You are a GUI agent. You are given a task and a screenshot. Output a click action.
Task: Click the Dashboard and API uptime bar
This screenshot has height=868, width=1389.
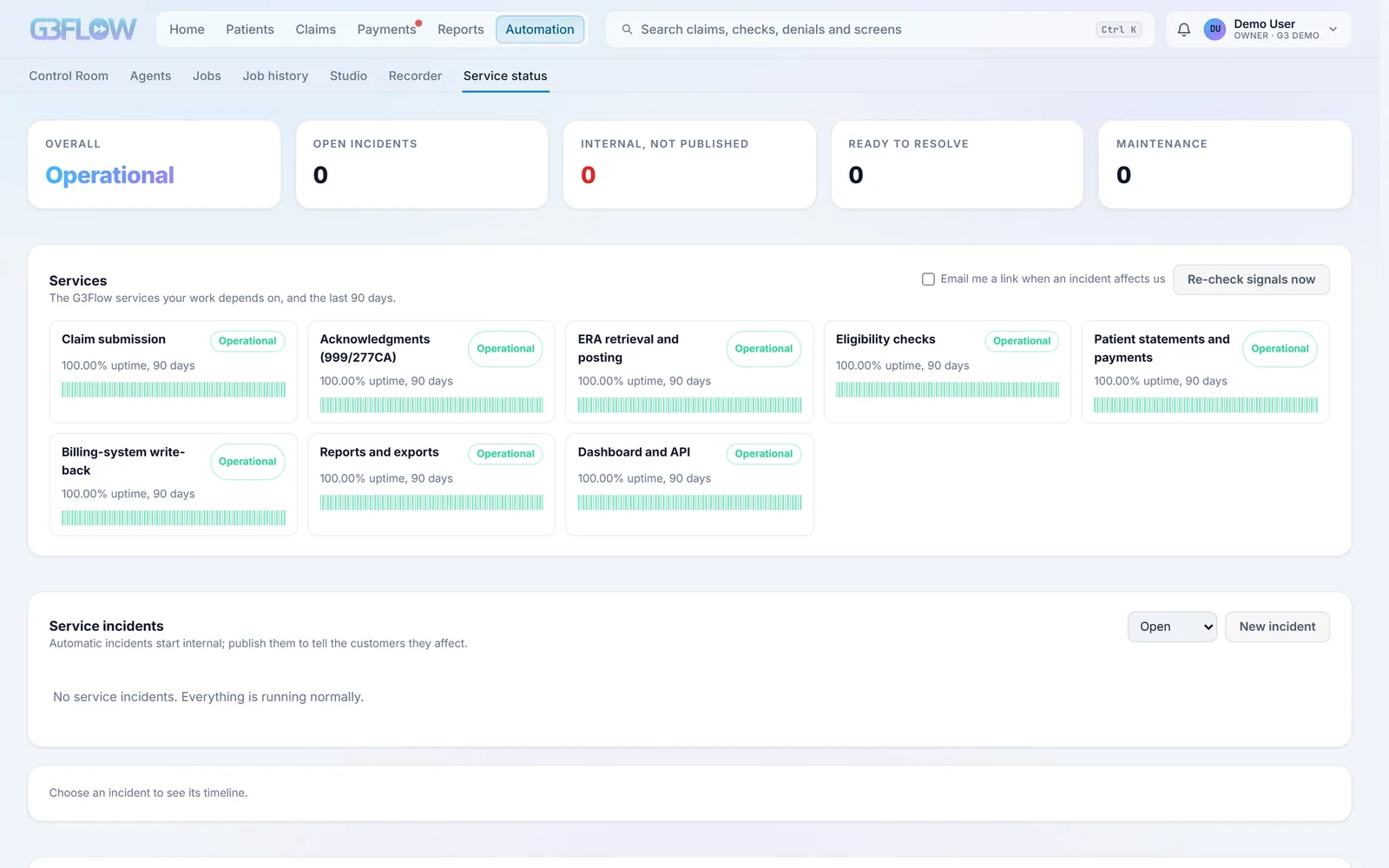689,503
